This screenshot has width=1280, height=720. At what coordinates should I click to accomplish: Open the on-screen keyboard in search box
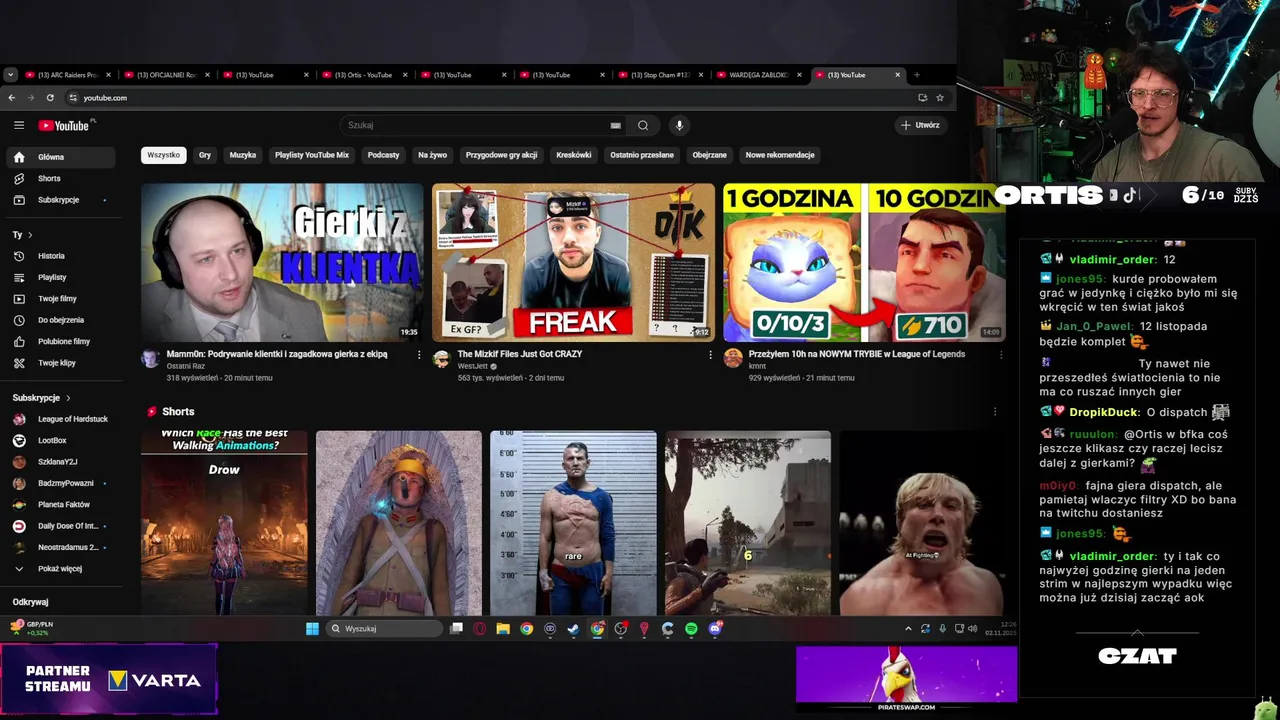[616, 125]
